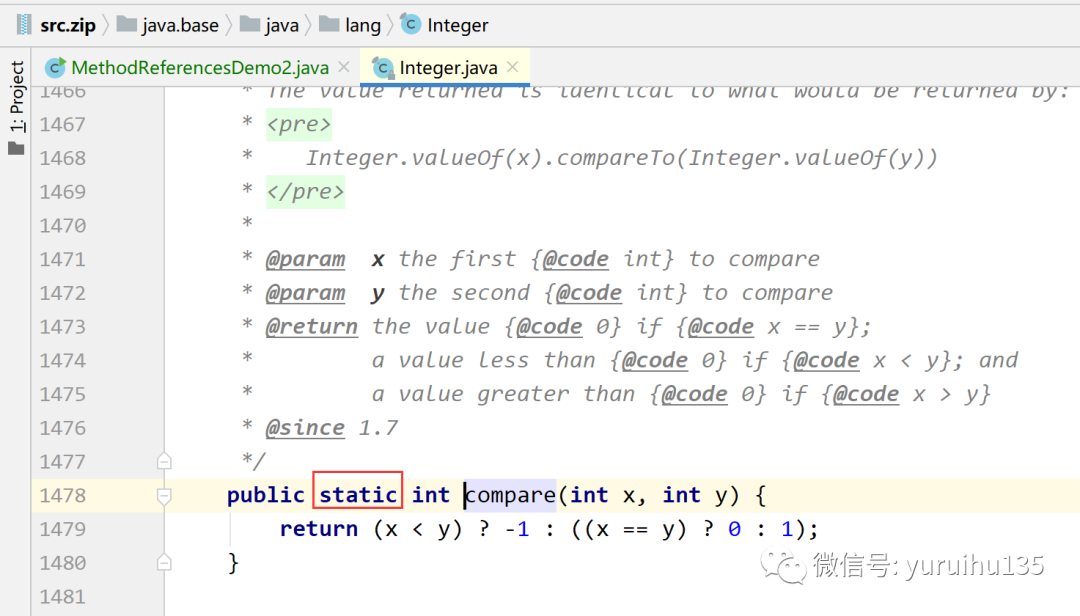This screenshot has width=1080, height=616.
Task: Click the MethodReferencesDemo2.java class icon
Action: click(55, 67)
